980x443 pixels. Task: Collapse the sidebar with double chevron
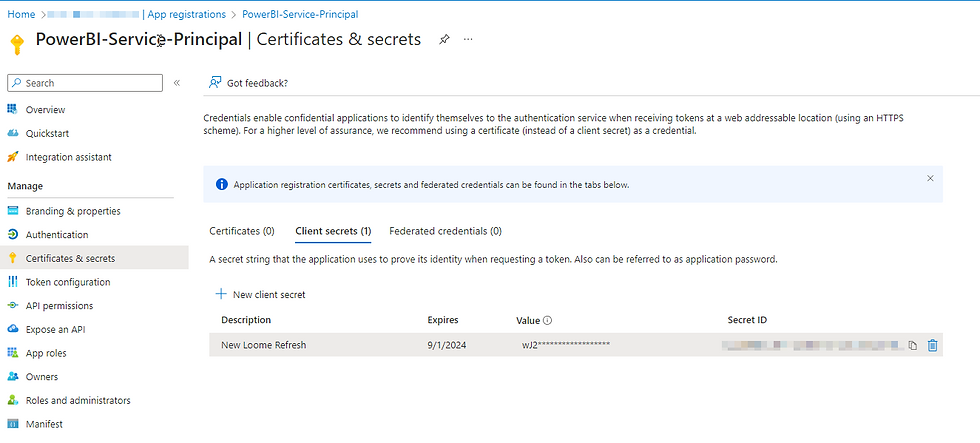click(x=177, y=83)
